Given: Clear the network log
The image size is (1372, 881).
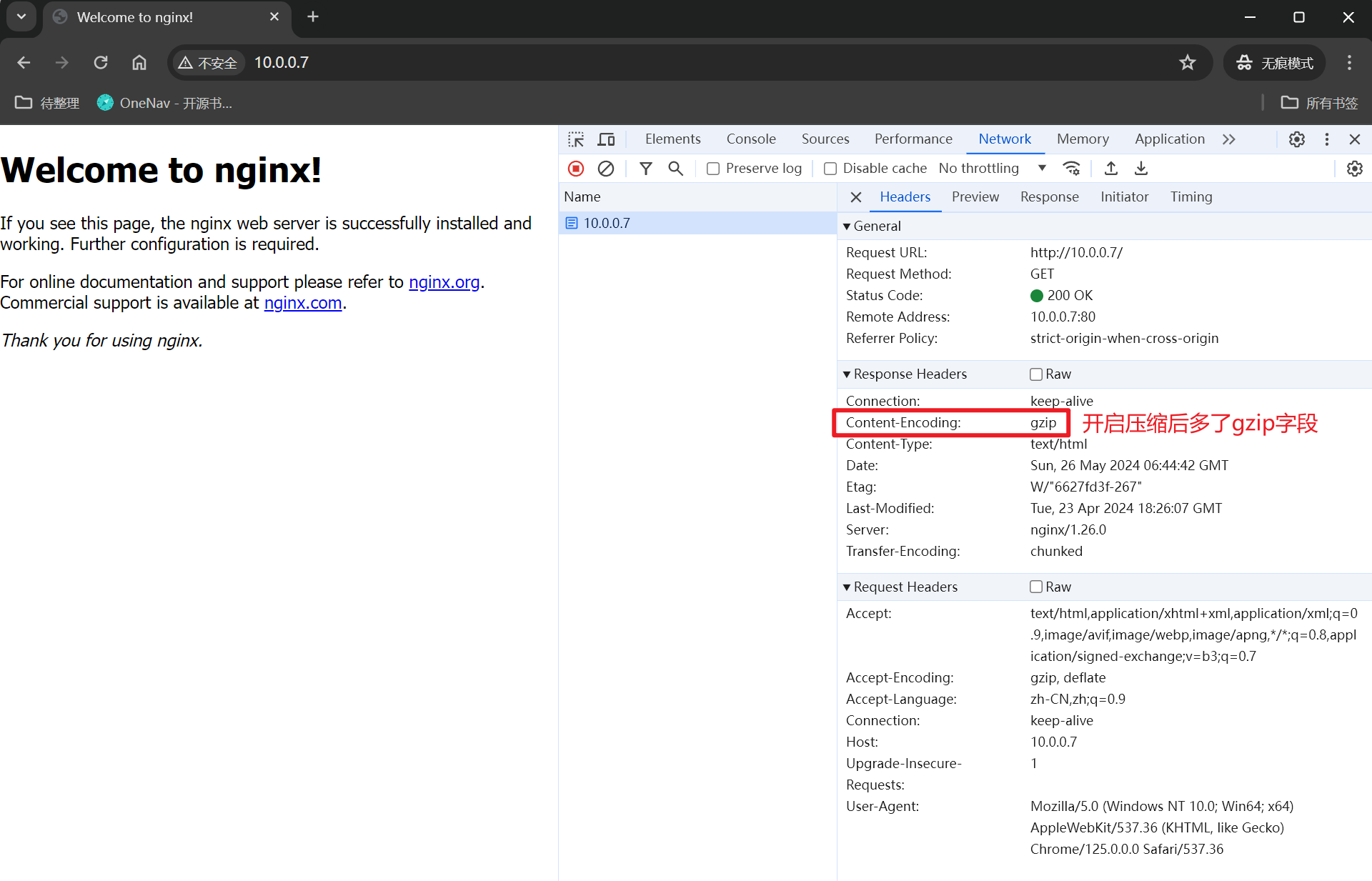Looking at the screenshot, I should 606,169.
